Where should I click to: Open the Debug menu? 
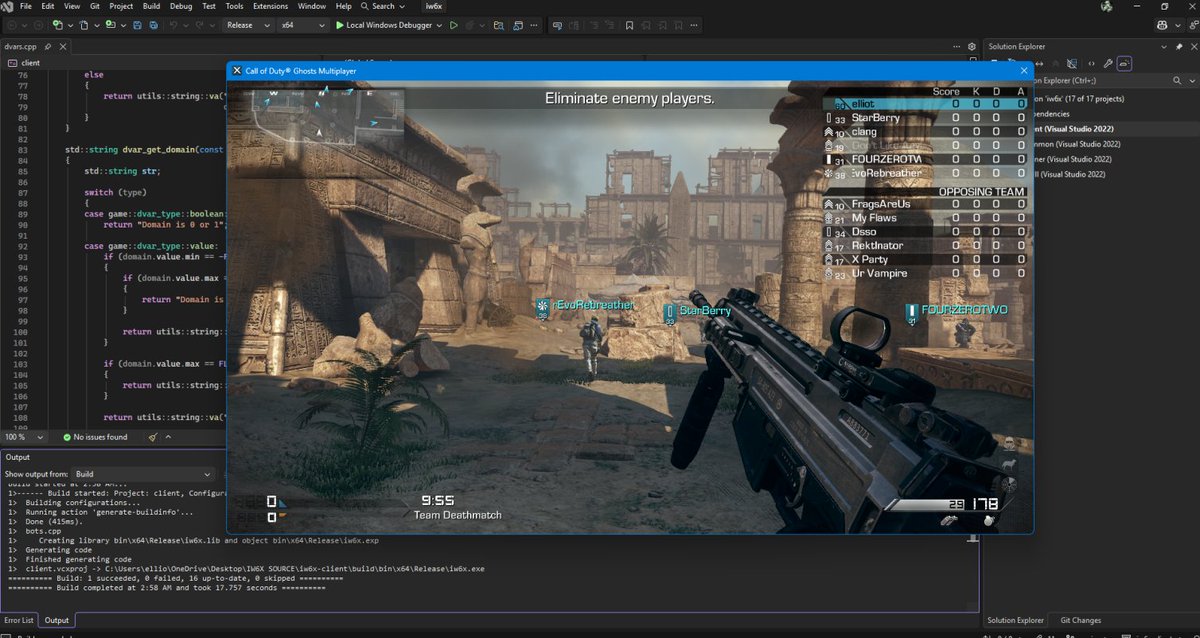tap(181, 6)
